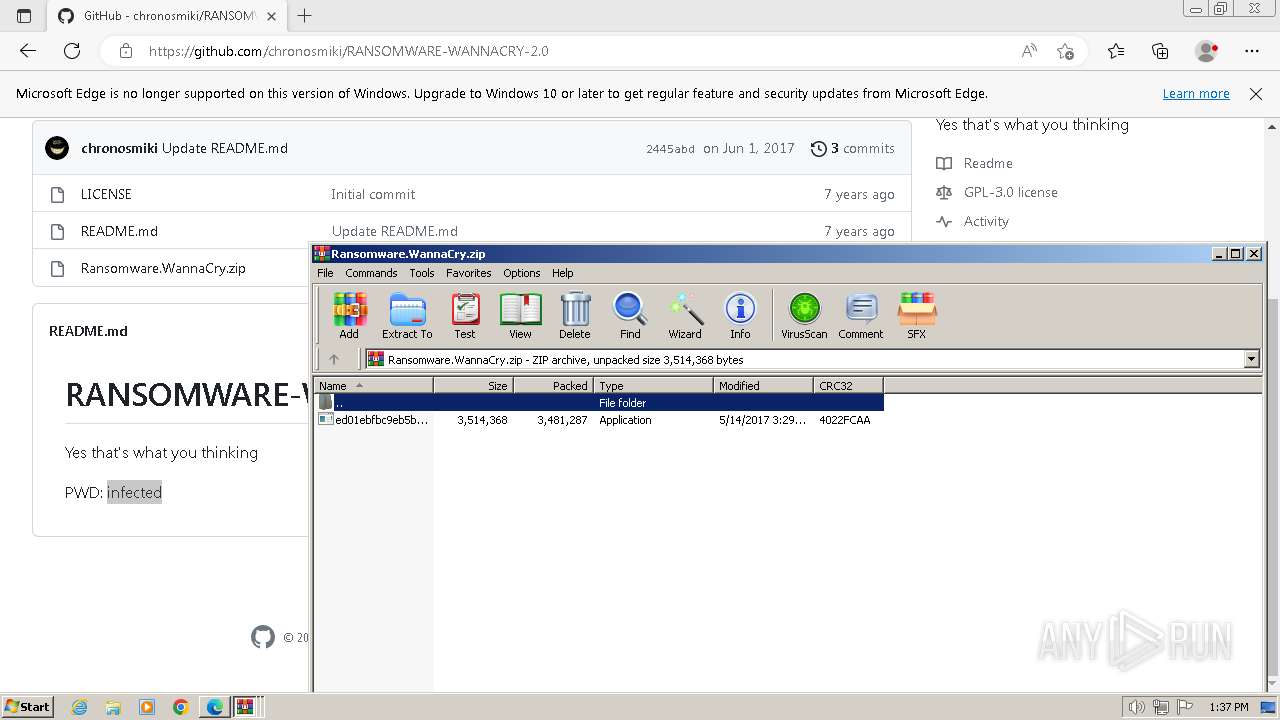Run the Test archive tool
The width and height of the screenshot is (1280, 720).
[465, 315]
